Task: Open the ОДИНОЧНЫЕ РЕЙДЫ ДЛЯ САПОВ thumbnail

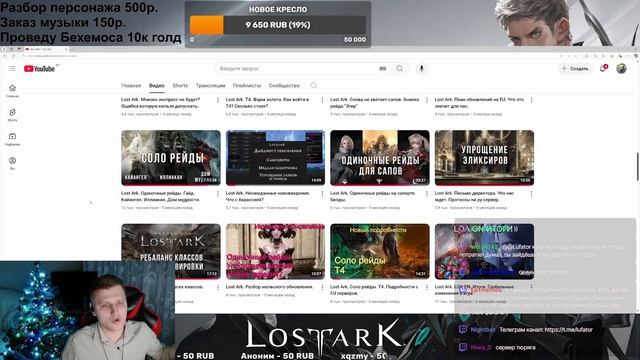Action: tap(380, 158)
